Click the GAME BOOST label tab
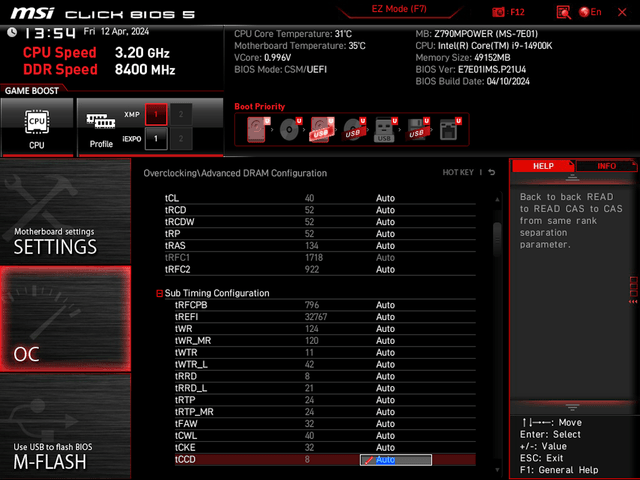Screen dimensions: 640x480 (31, 91)
